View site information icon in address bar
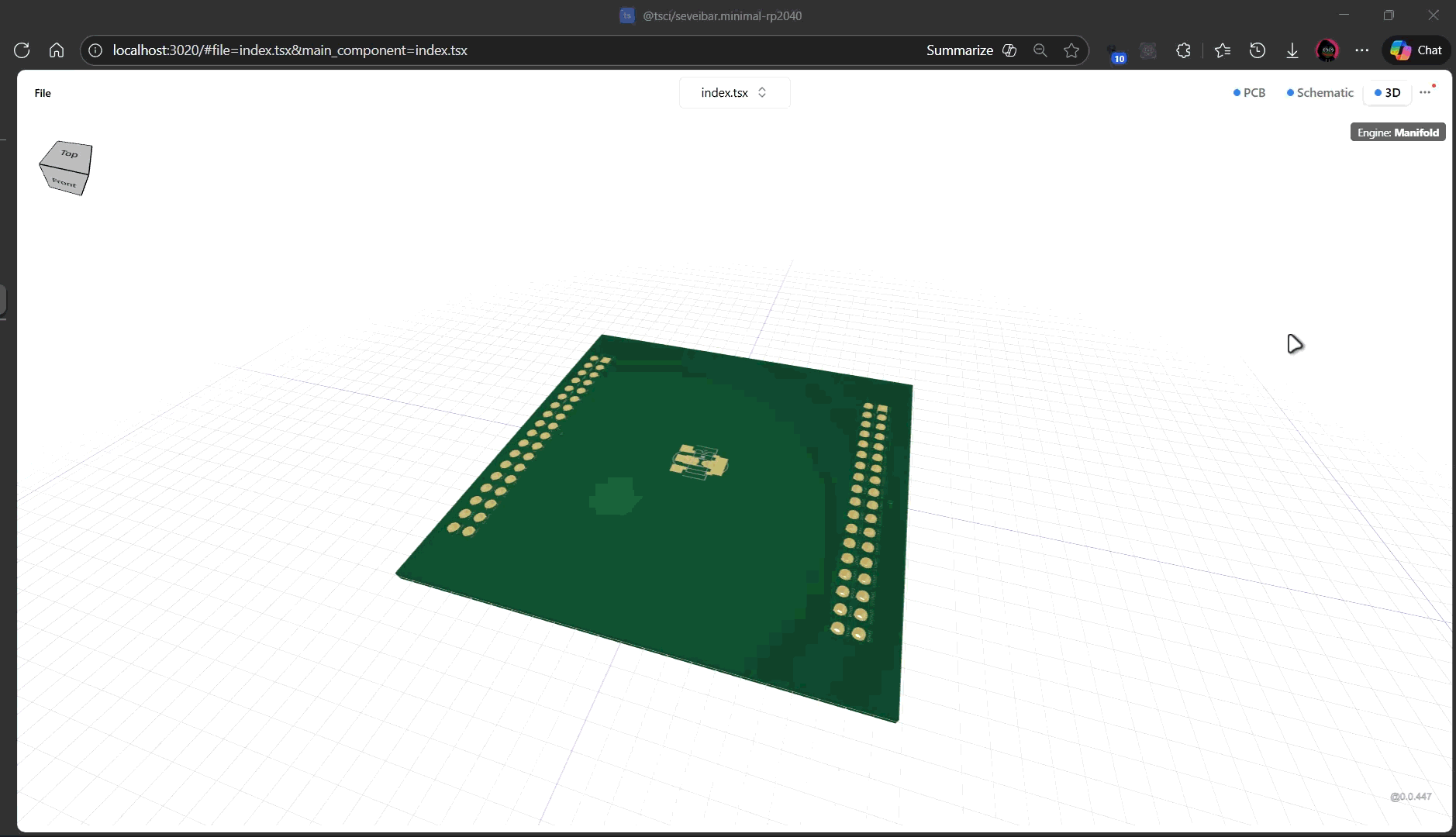 tap(95, 50)
